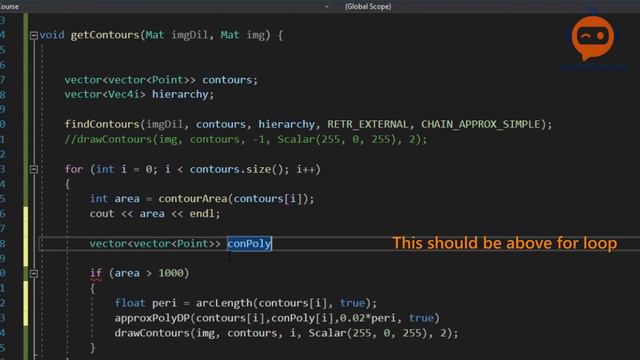Click the if keyword with red squiggle
The image size is (640, 360).
[x=96, y=273]
